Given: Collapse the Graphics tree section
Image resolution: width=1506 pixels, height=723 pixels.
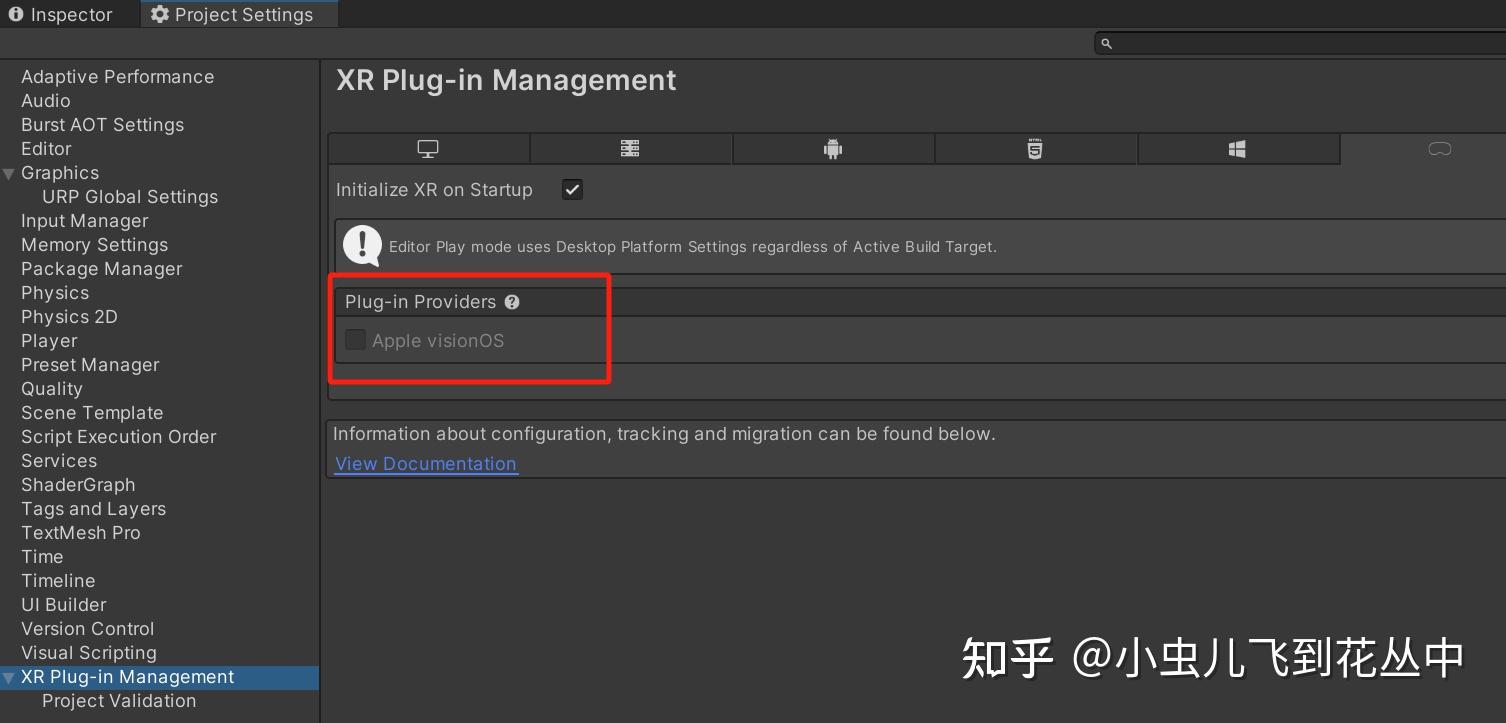Looking at the screenshot, I should point(9,174).
